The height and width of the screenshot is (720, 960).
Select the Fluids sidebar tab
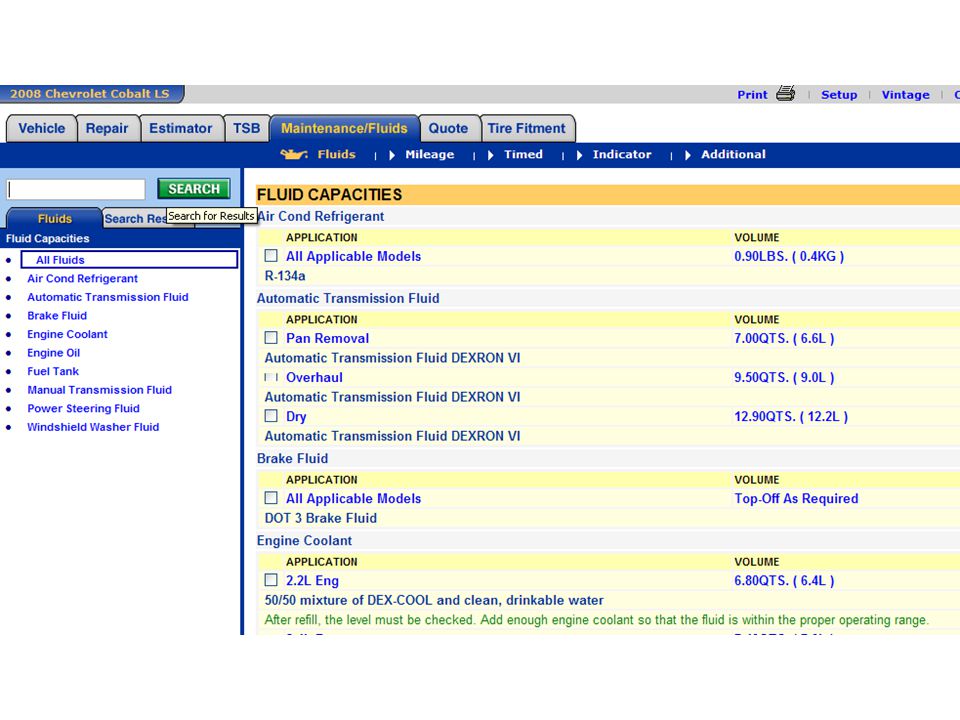(54, 219)
